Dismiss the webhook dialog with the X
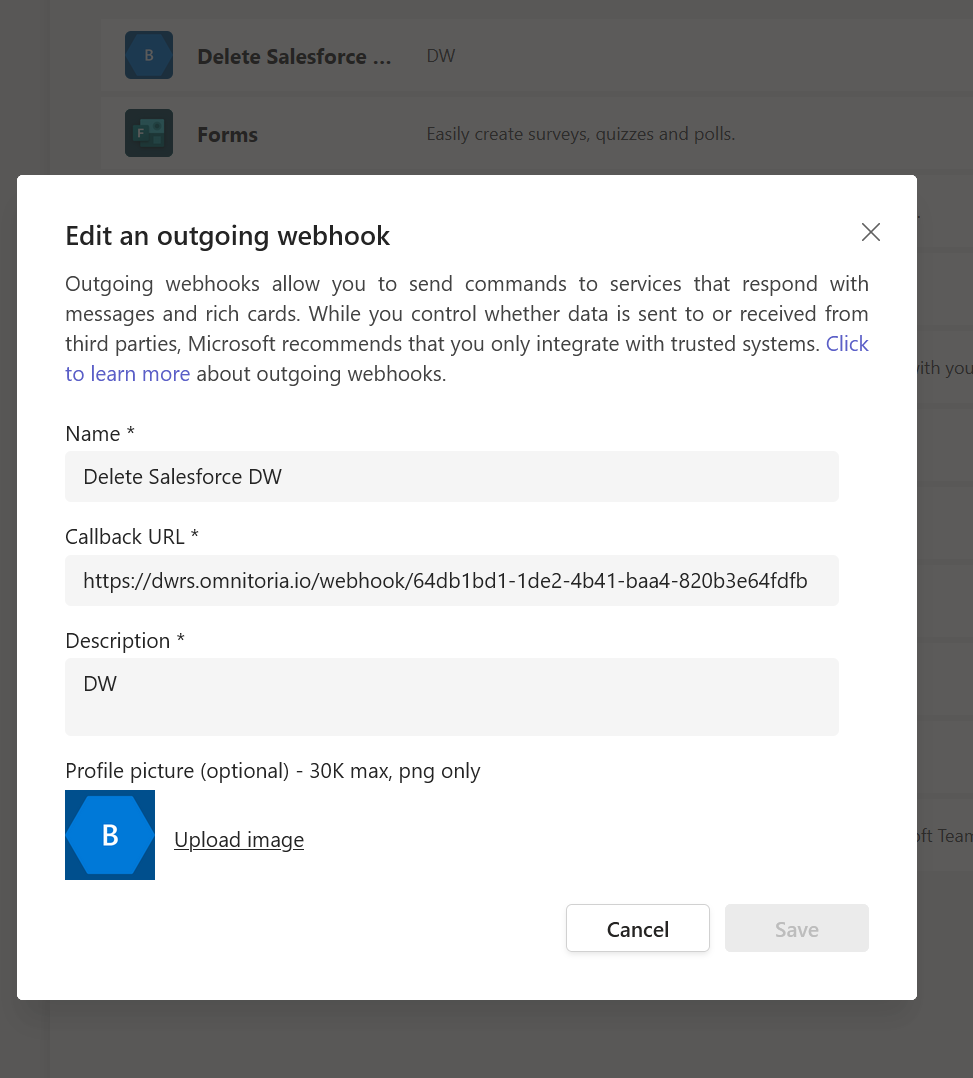The width and height of the screenshot is (973, 1078). (x=870, y=232)
